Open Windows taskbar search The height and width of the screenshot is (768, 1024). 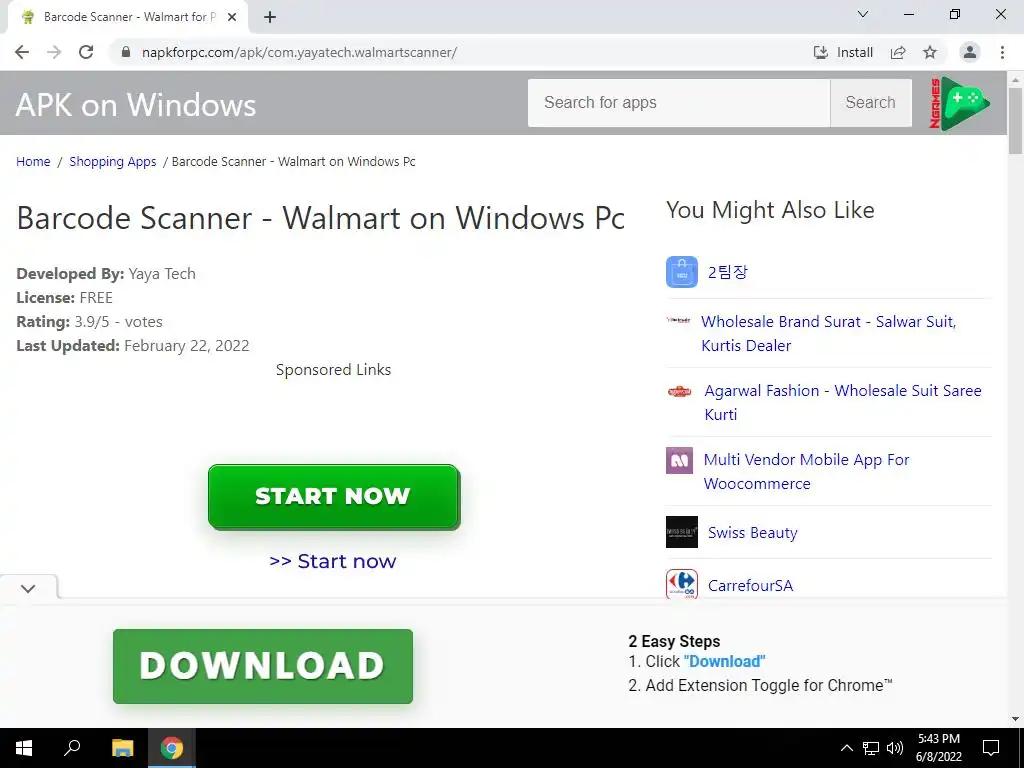pyautogui.click(x=72, y=748)
